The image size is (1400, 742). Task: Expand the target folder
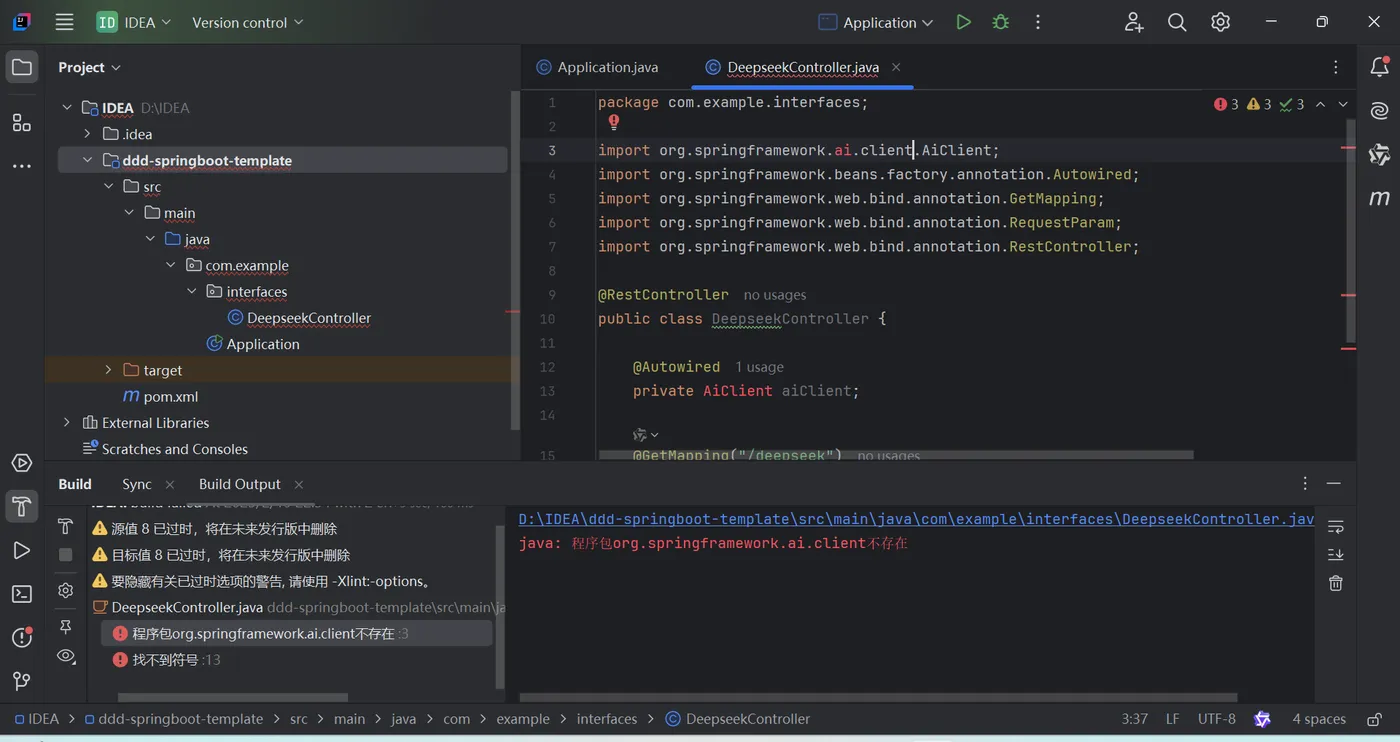tap(109, 370)
